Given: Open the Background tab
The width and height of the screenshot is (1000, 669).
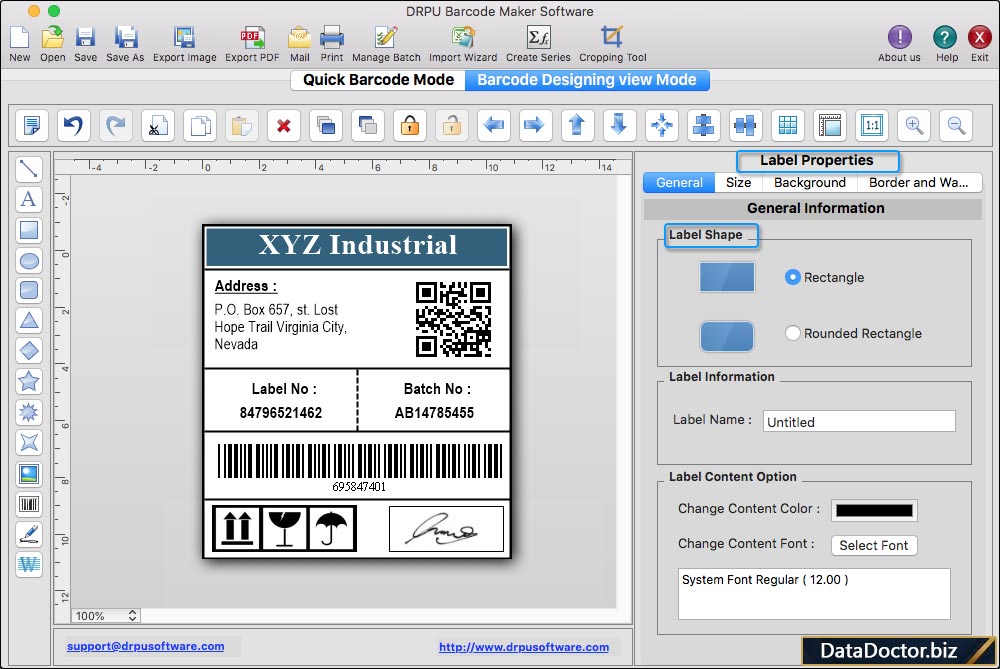Looking at the screenshot, I should tap(810, 182).
